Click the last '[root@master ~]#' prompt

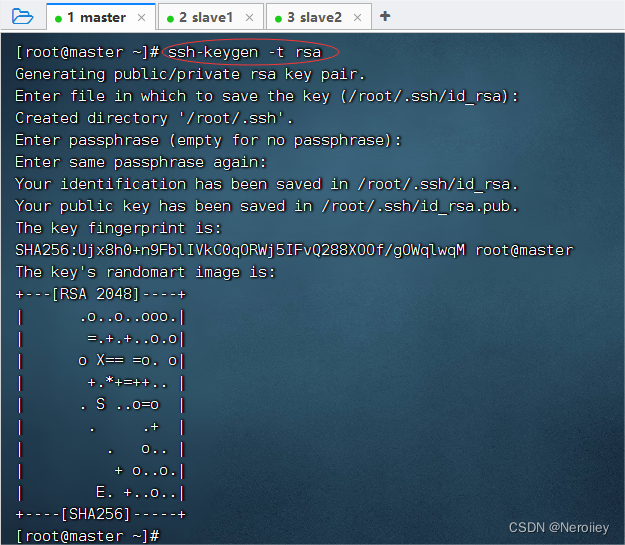pyautogui.click(x=87, y=535)
